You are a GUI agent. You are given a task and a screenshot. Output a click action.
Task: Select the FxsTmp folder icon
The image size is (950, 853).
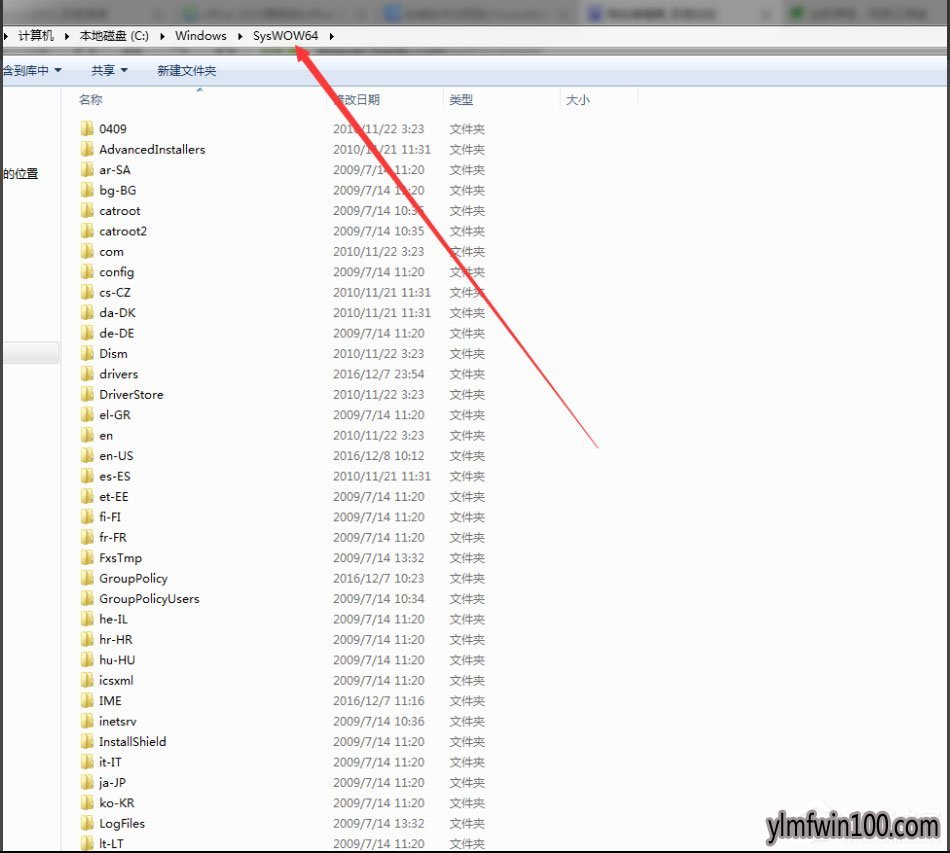point(87,558)
